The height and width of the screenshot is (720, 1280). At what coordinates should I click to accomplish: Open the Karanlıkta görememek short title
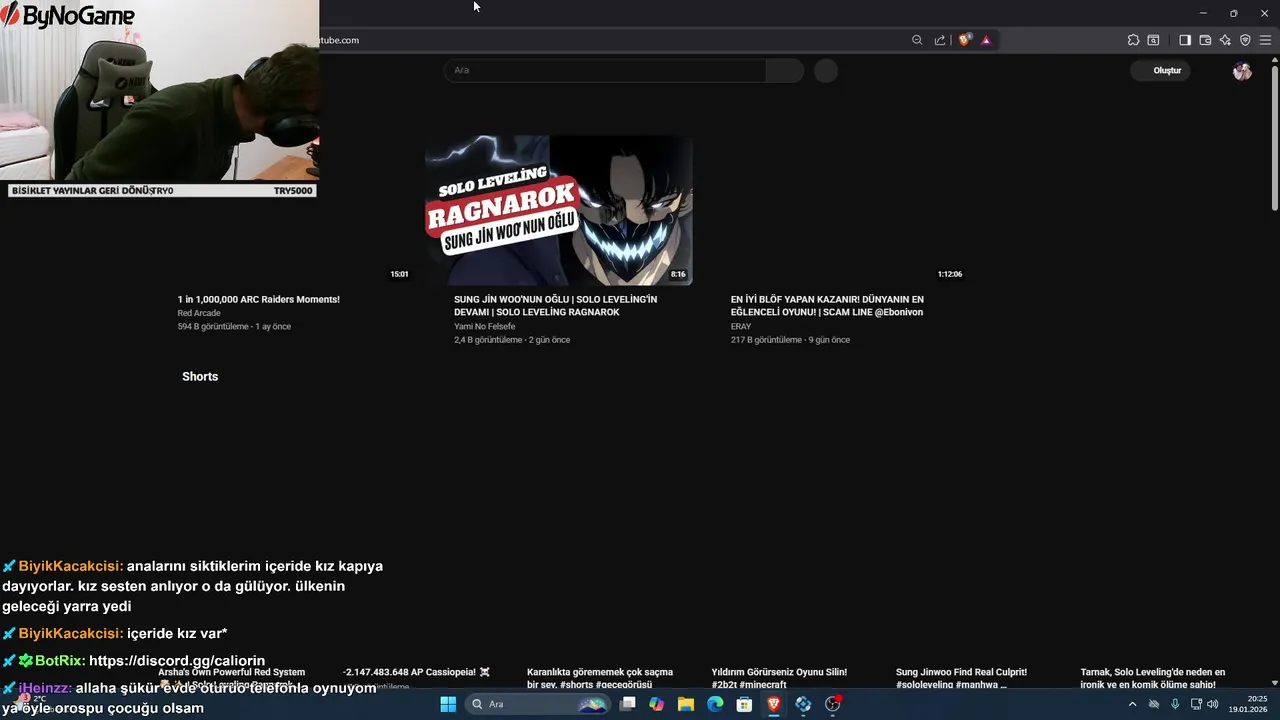(600, 678)
